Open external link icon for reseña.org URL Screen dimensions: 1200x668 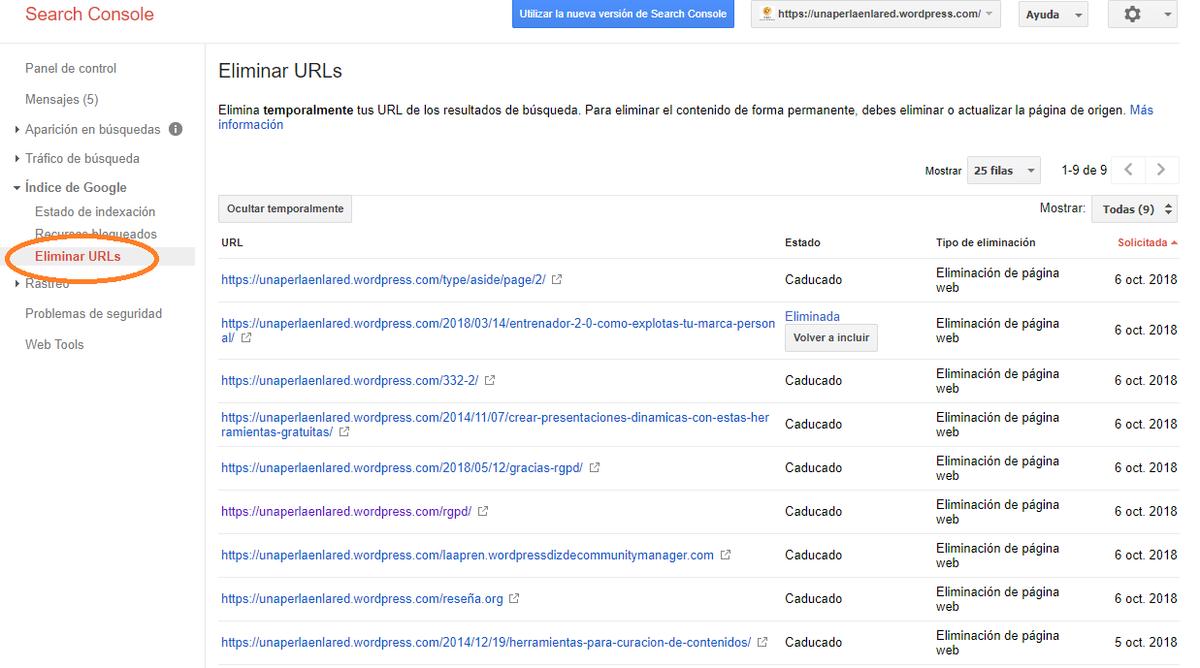tap(513, 598)
